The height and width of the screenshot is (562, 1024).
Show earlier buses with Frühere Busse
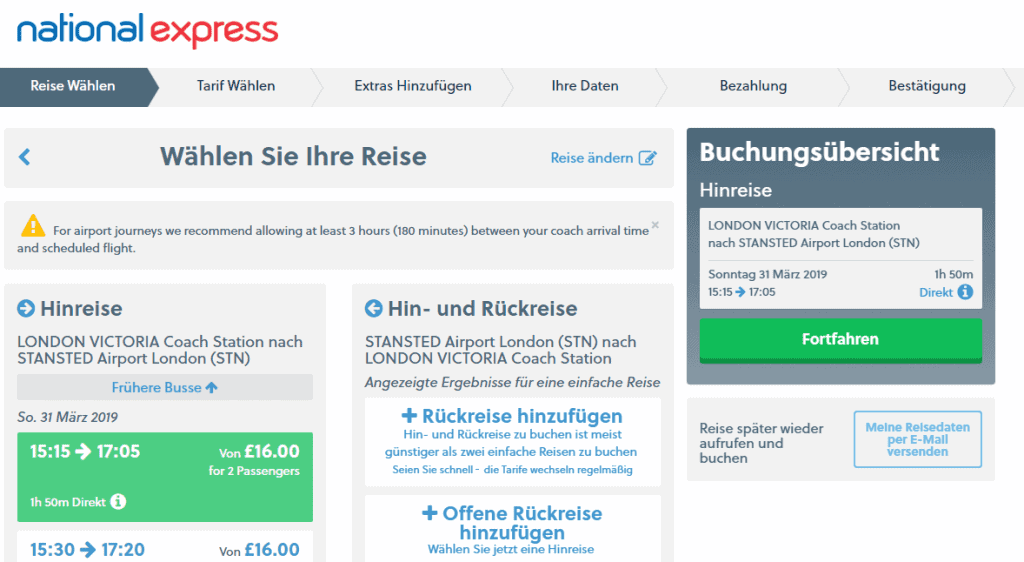click(x=165, y=387)
